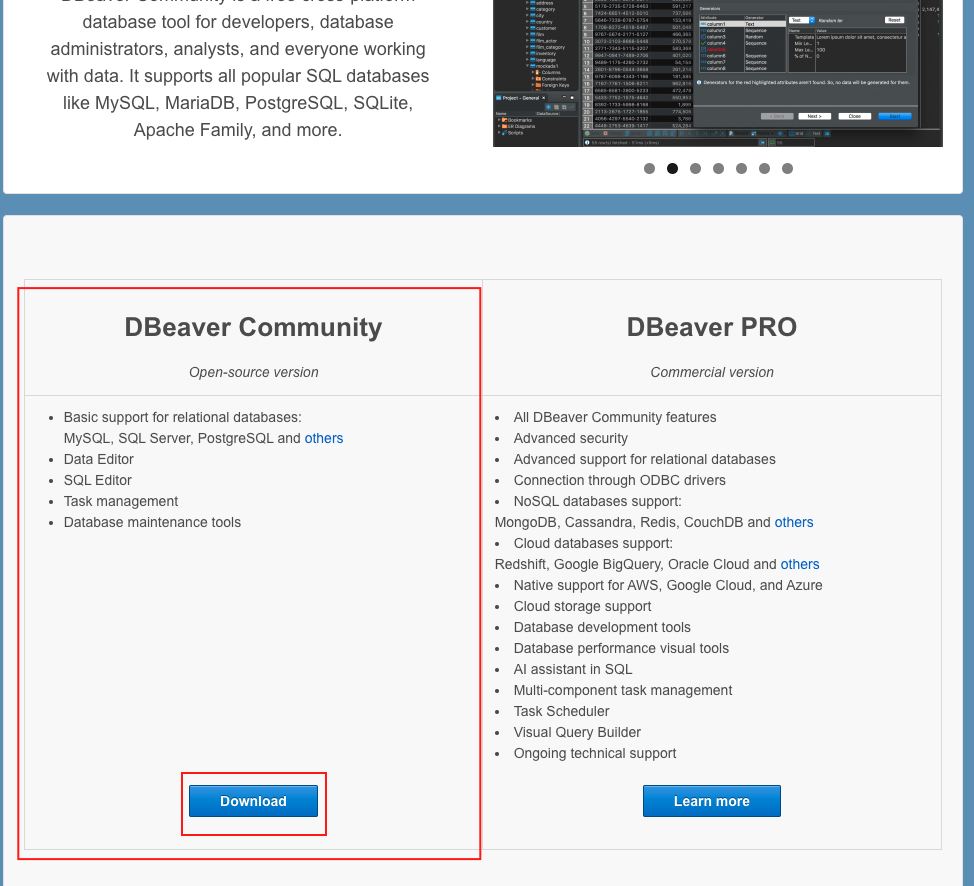
Task: Click the DBeaver PRO heading
Action: (712, 327)
